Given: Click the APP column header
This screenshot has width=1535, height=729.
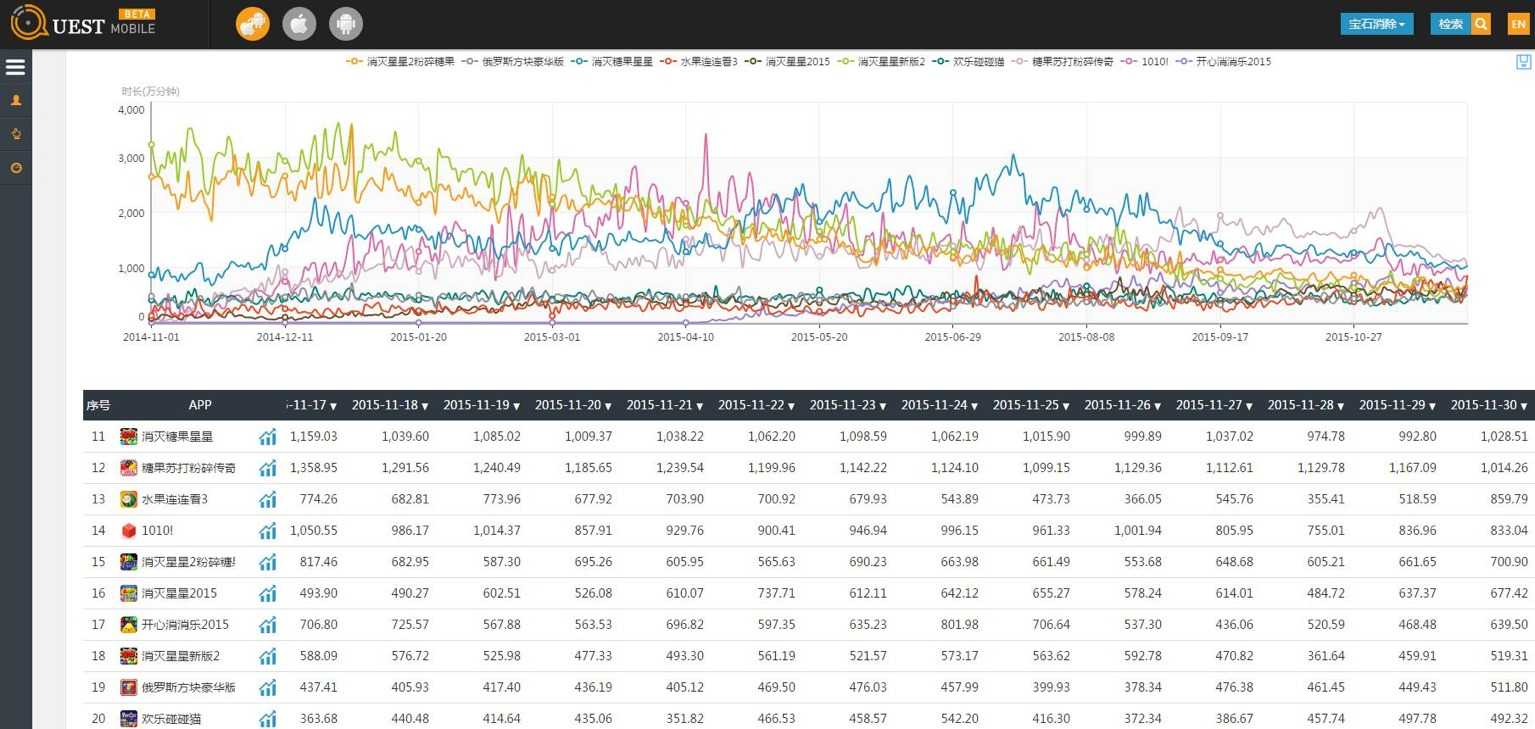Looking at the screenshot, I should (x=200, y=405).
